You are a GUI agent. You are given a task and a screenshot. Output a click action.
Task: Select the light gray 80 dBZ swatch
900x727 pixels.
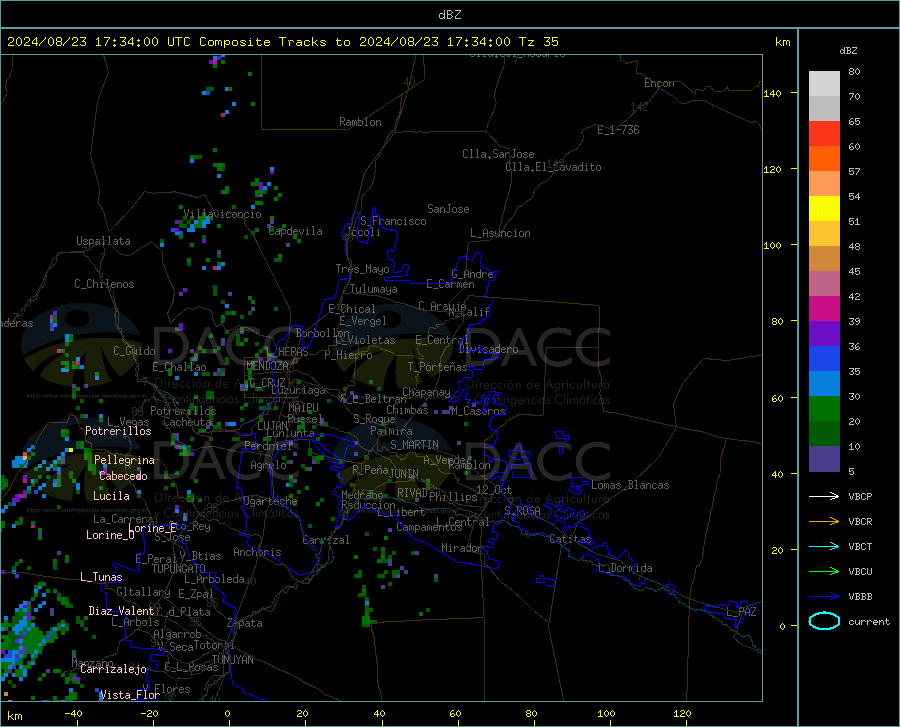point(824,84)
